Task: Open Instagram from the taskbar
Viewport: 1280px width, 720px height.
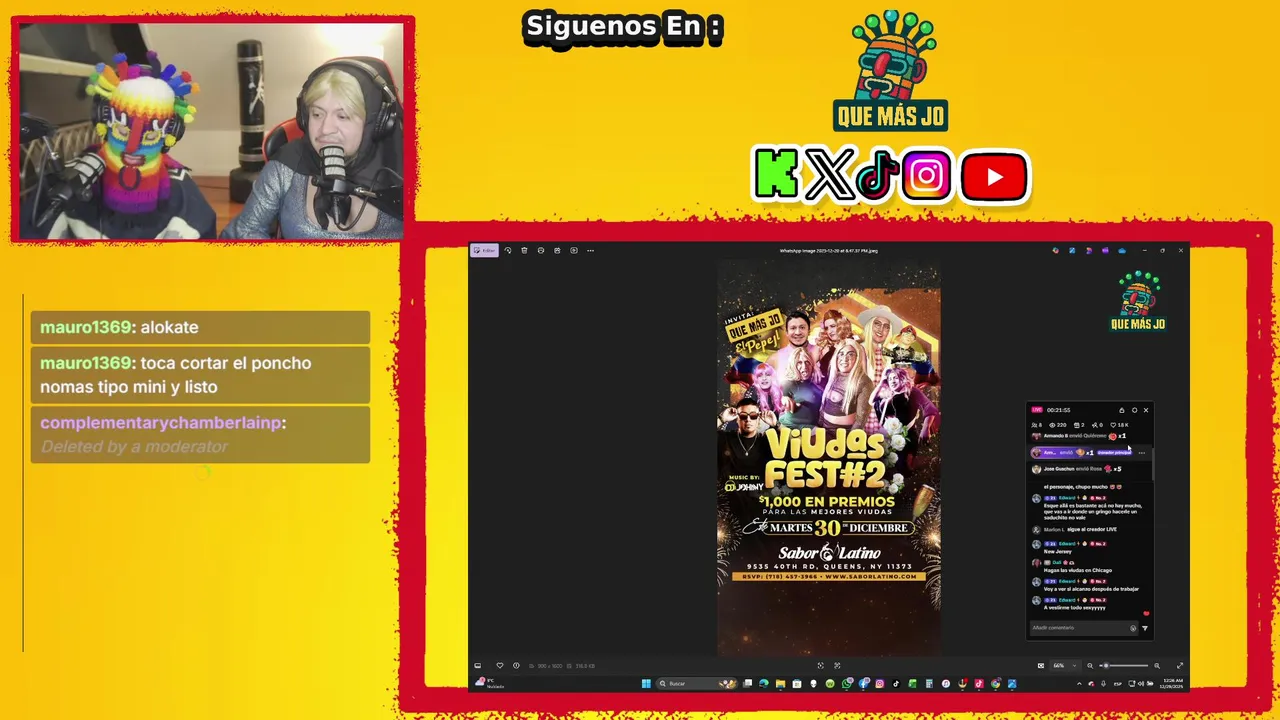Action: pos(880,684)
